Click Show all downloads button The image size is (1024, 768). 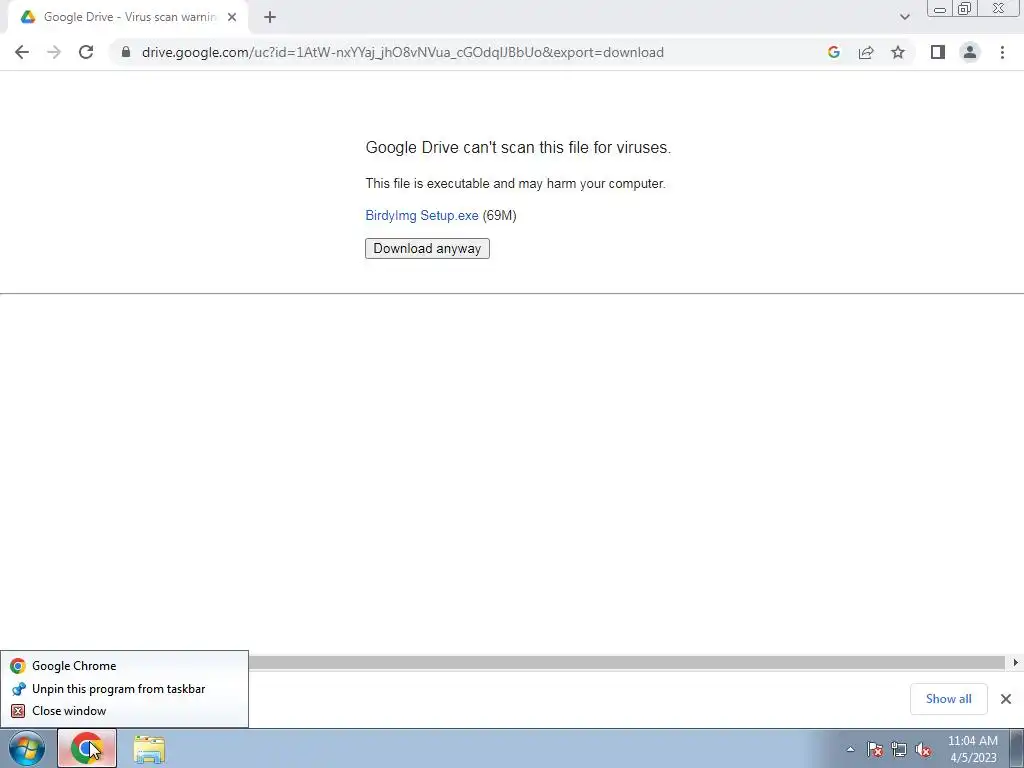tap(948, 699)
